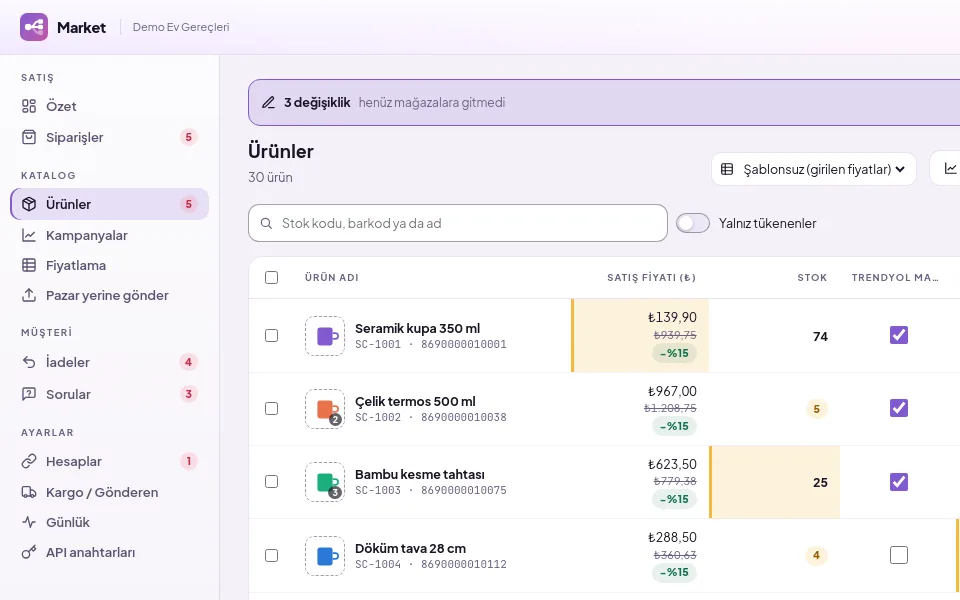Click the API anahtarları key icon
Viewport: 960px width, 600px height.
click(29, 552)
